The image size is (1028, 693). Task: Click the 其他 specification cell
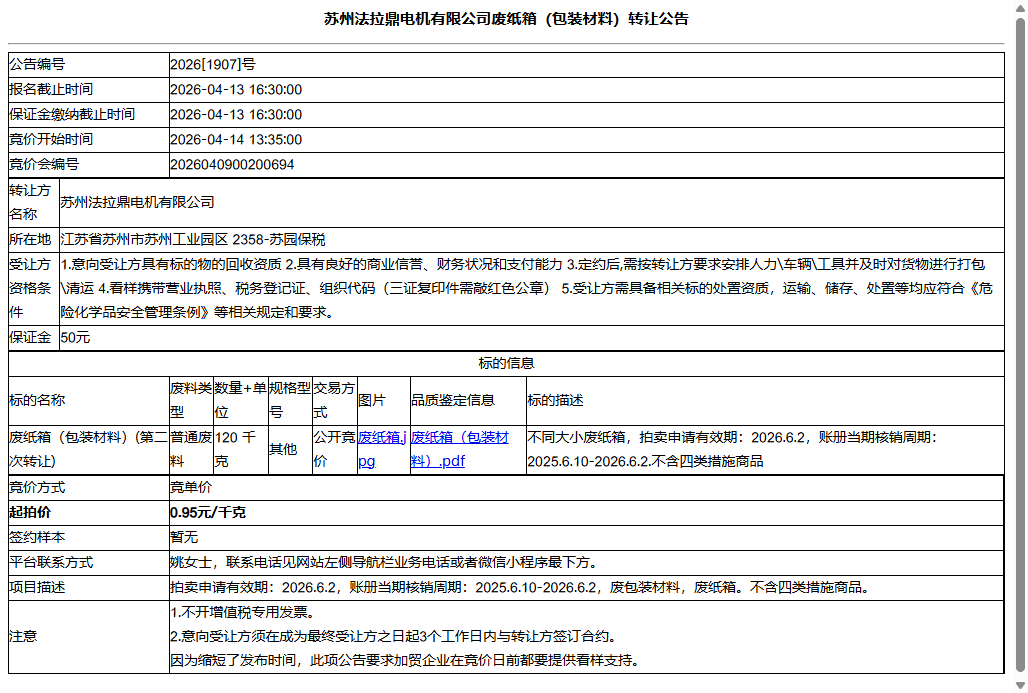tap(290, 449)
